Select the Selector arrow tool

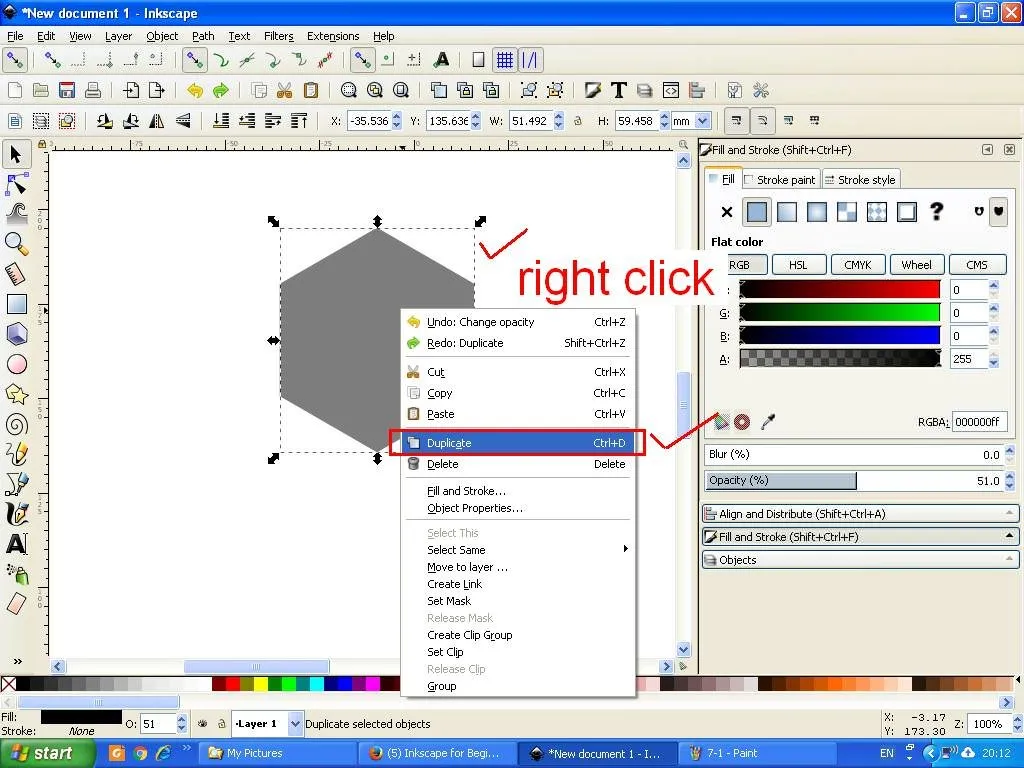(16, 155)
